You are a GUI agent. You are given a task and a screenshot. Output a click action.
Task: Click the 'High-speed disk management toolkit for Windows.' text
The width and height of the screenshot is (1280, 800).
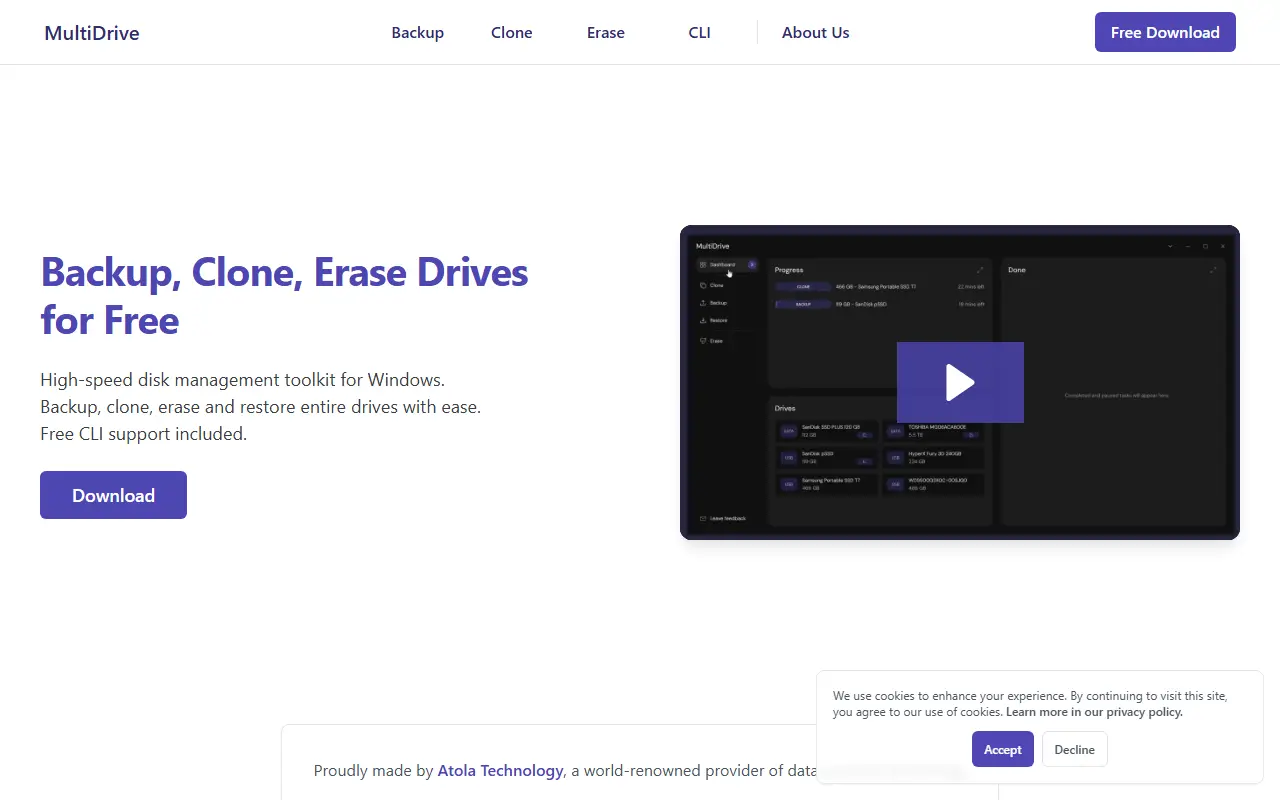(243, 380)
